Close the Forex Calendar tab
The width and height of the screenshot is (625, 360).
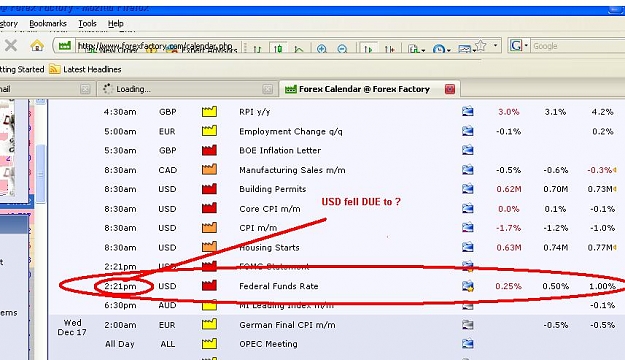(450, 89)
